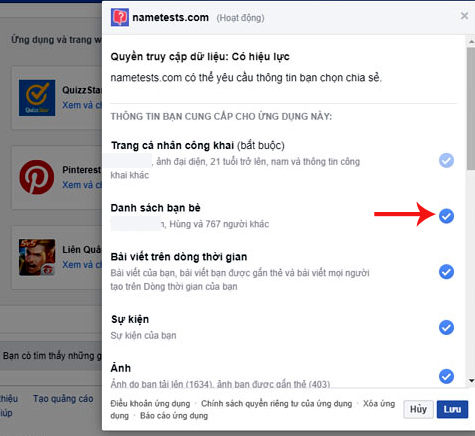Click the Hủy button
This screenshot has height=436, width=475.
click(418, 409)
